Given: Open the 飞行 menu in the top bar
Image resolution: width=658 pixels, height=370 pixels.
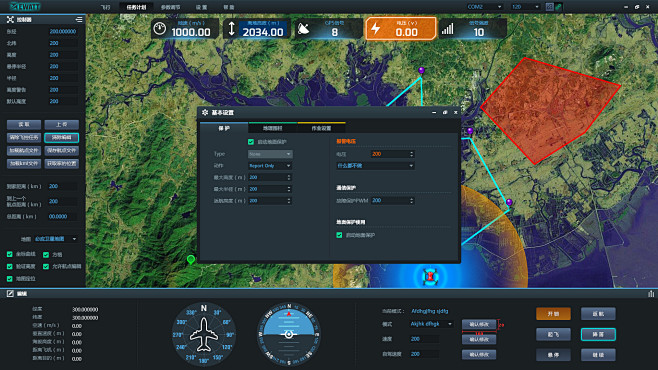Looking at the screenshot, I should (x=105, y=7).
